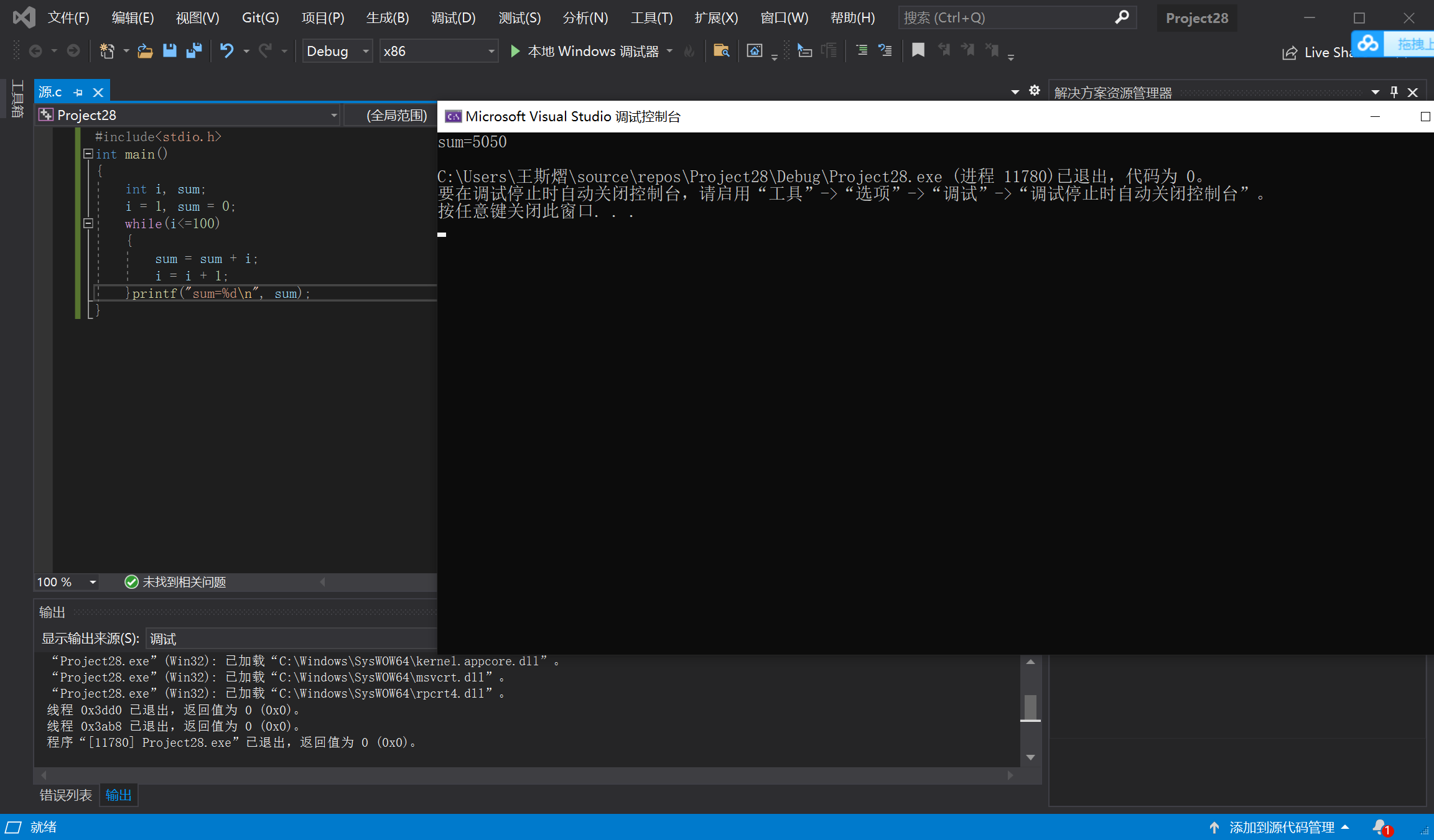Click the Open File folder icon

[x=145, y=51]
